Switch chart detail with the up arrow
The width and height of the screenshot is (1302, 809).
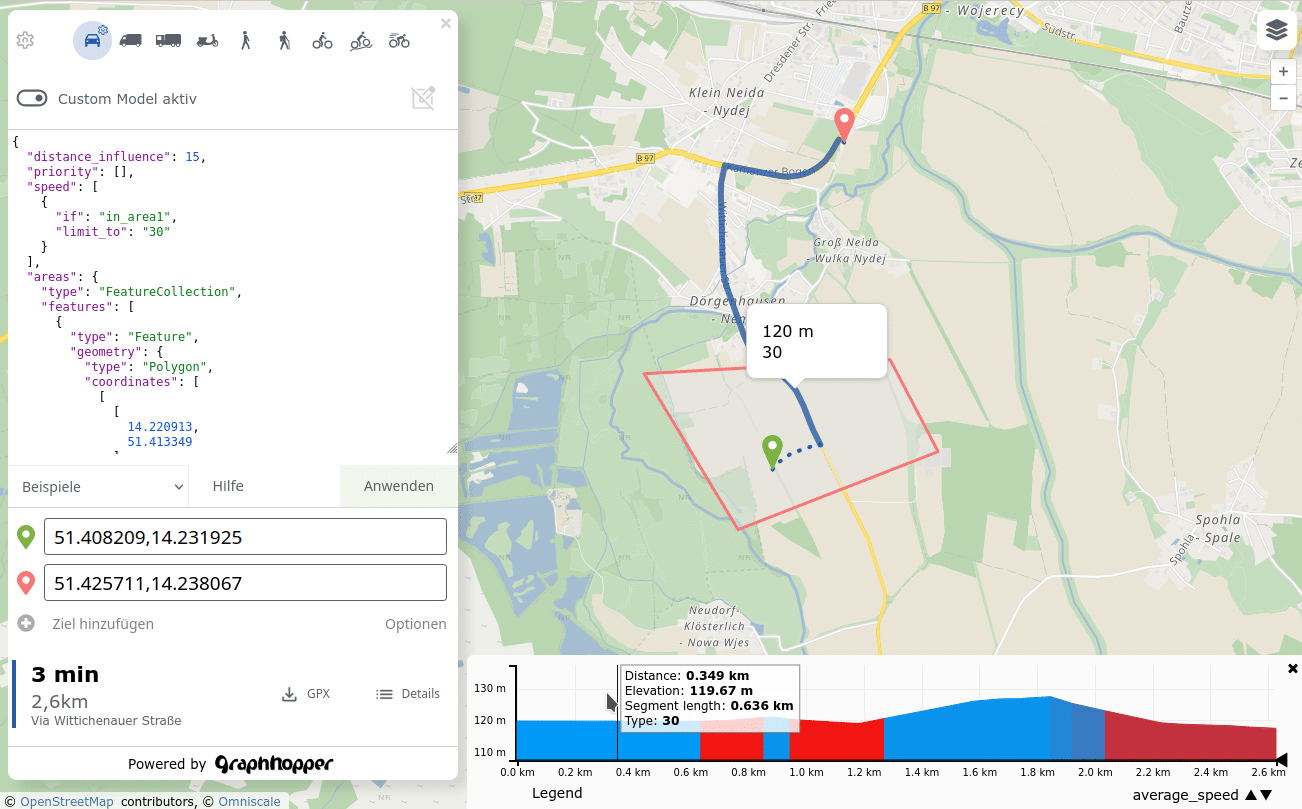click(x=1250, y=795)
